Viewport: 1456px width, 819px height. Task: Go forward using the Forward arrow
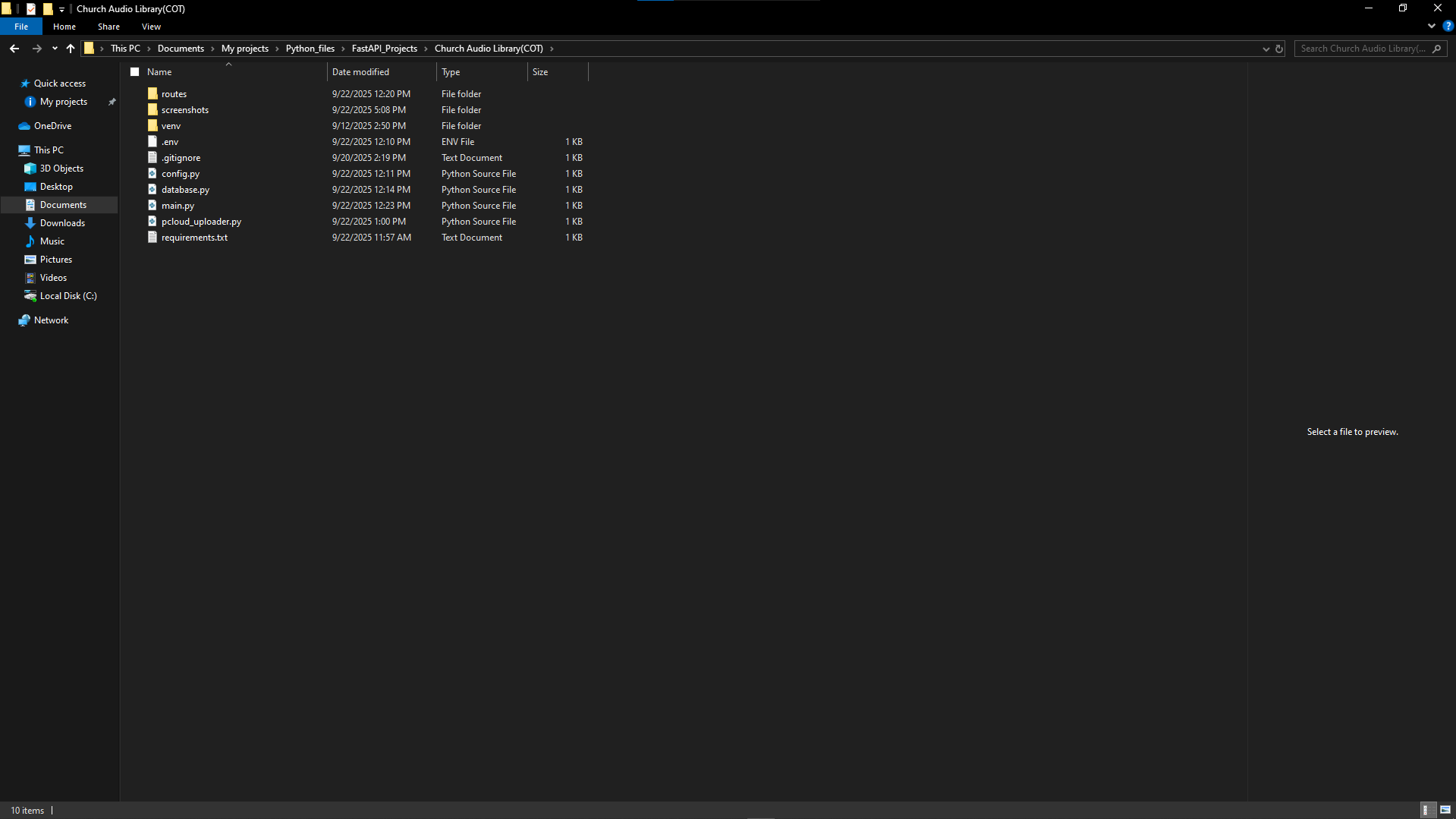click(x=36, y=49)
